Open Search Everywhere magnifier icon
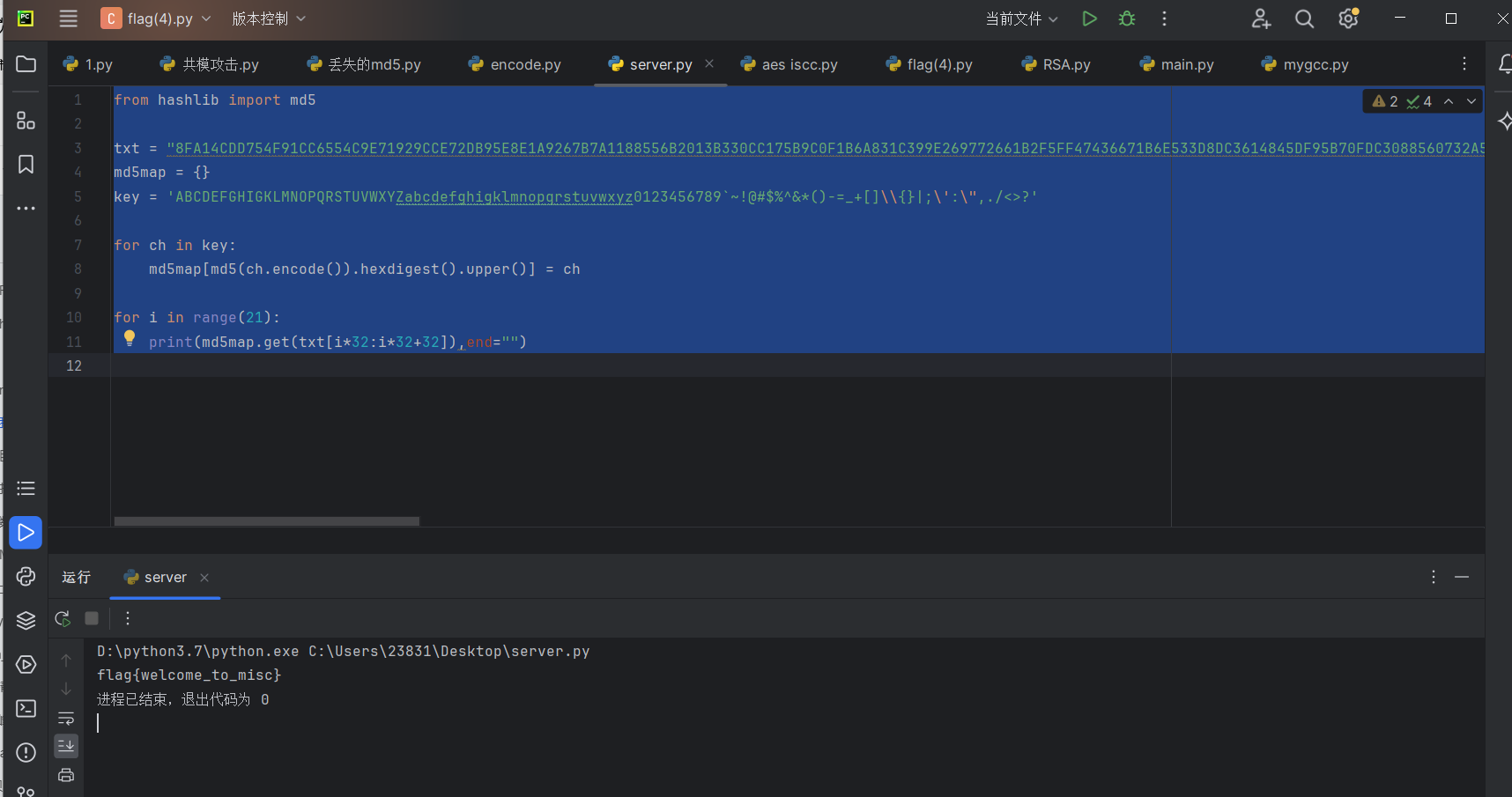The height and width of the screenshot is (797, 1512). [1304, 18]
